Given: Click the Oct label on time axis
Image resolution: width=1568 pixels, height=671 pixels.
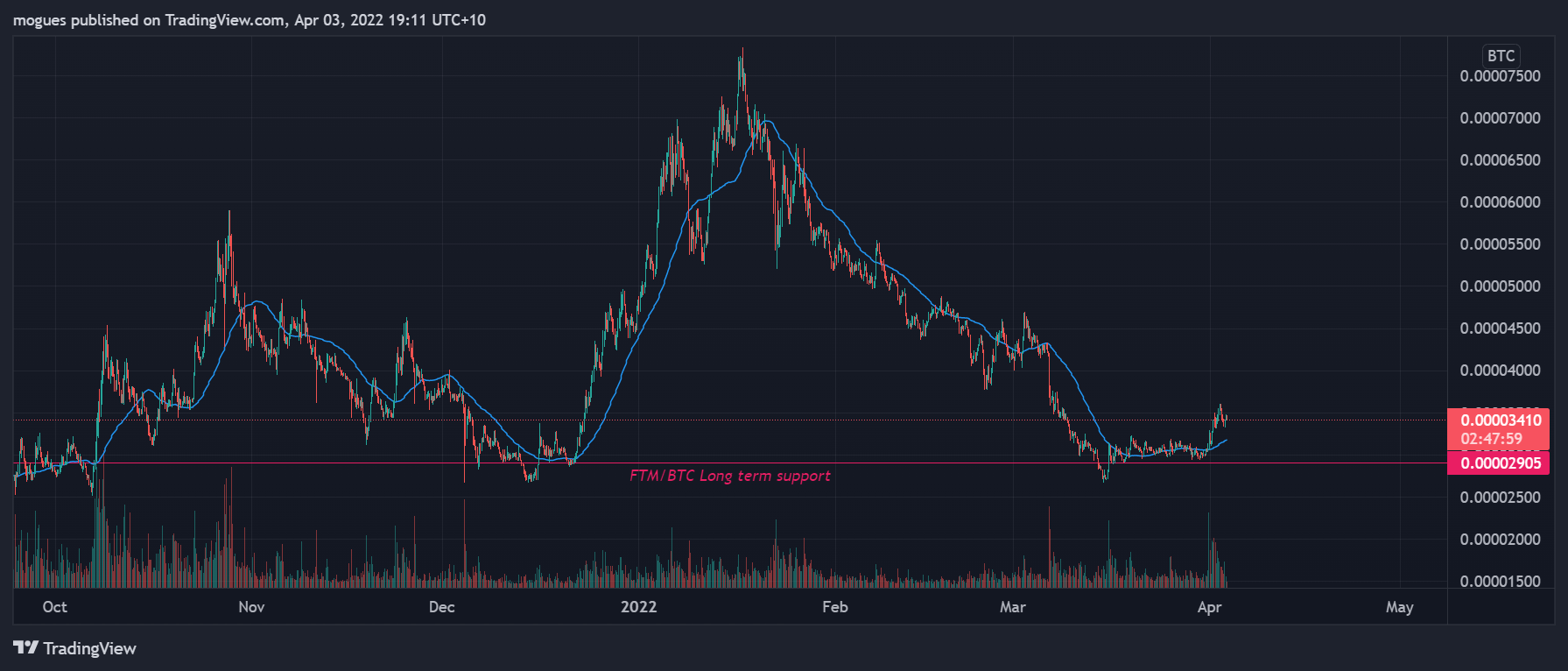Looking at the screenshot, I should click(54, 607).
